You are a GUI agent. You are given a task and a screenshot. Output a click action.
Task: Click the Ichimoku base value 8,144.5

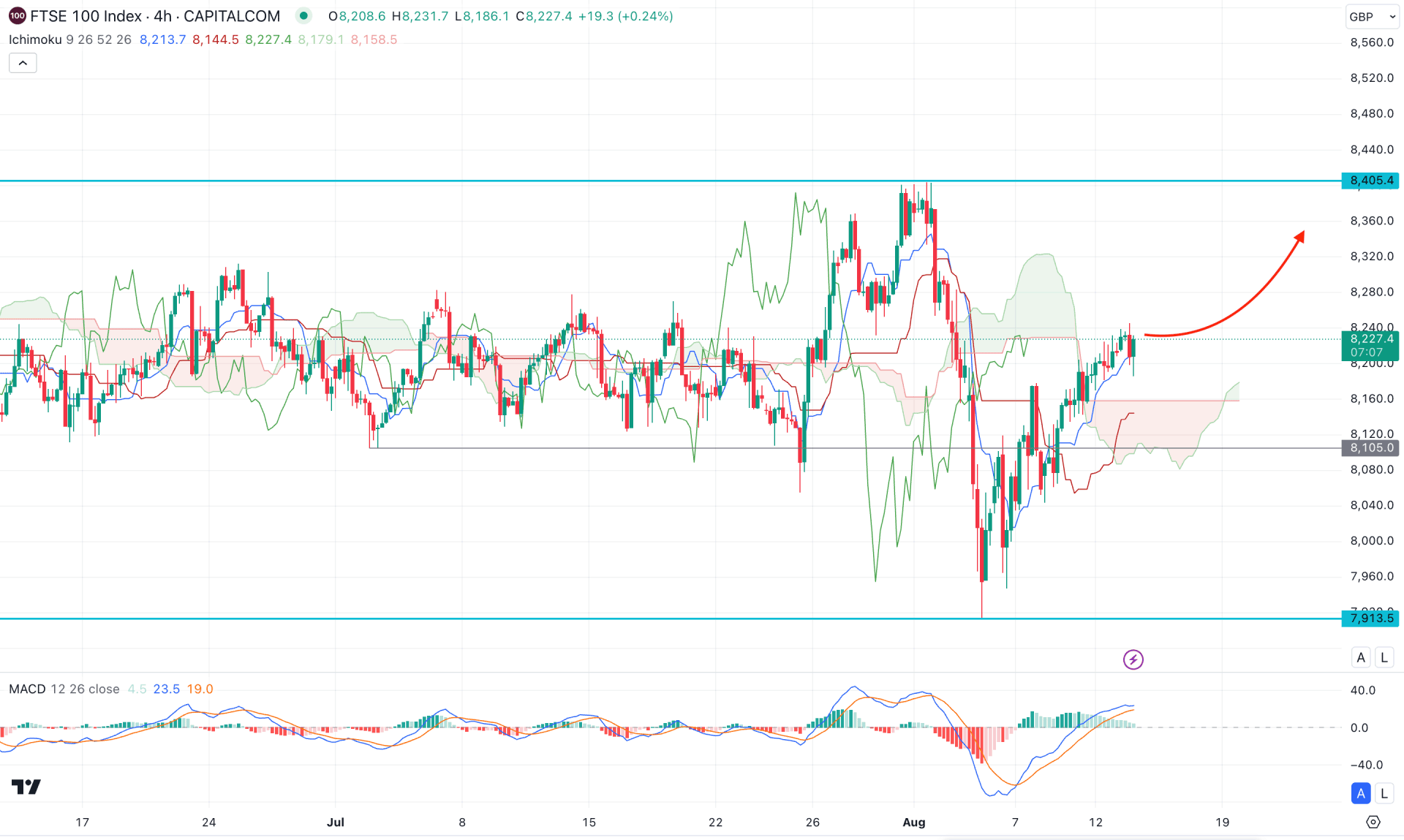[x=215, y=39]
